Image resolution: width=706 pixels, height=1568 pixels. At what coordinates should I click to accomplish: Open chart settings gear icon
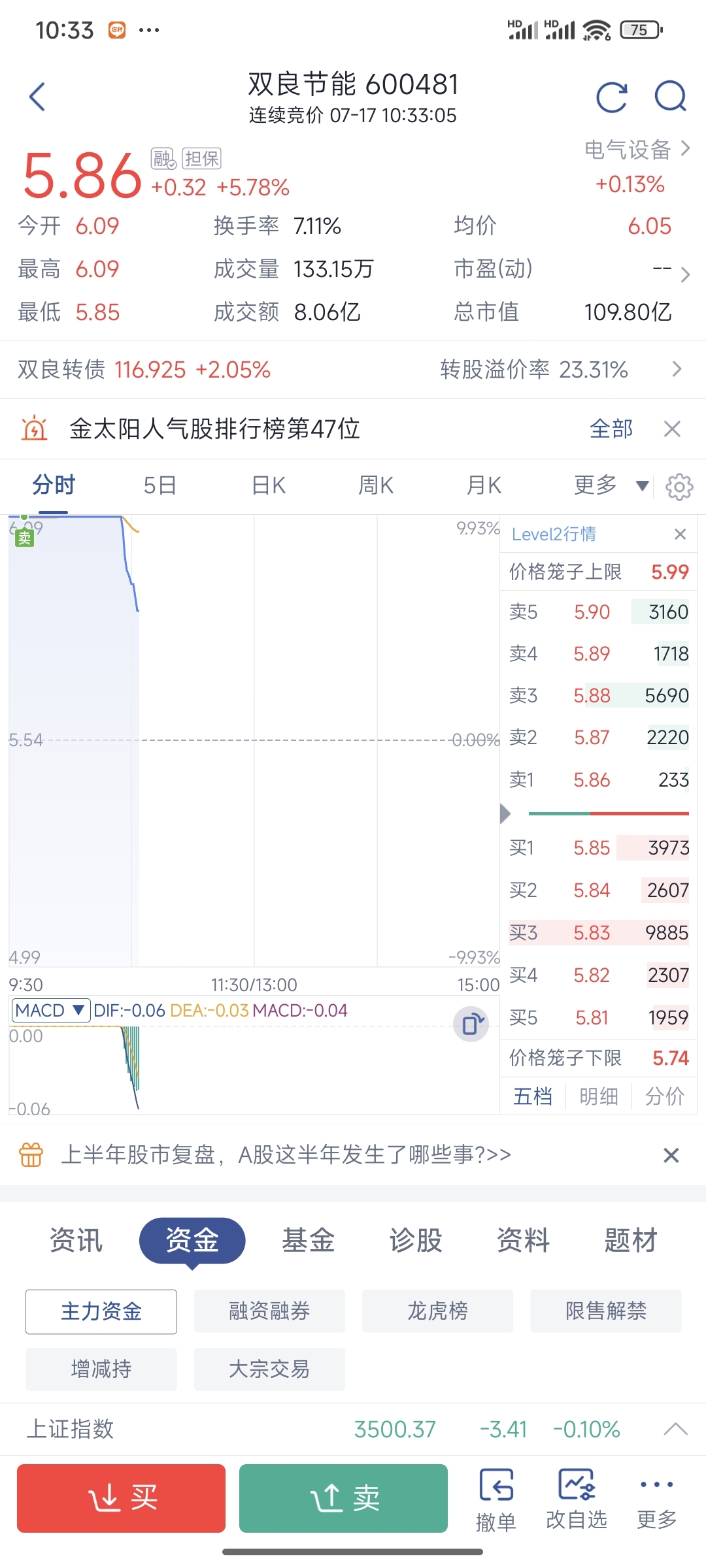point(679,486)
